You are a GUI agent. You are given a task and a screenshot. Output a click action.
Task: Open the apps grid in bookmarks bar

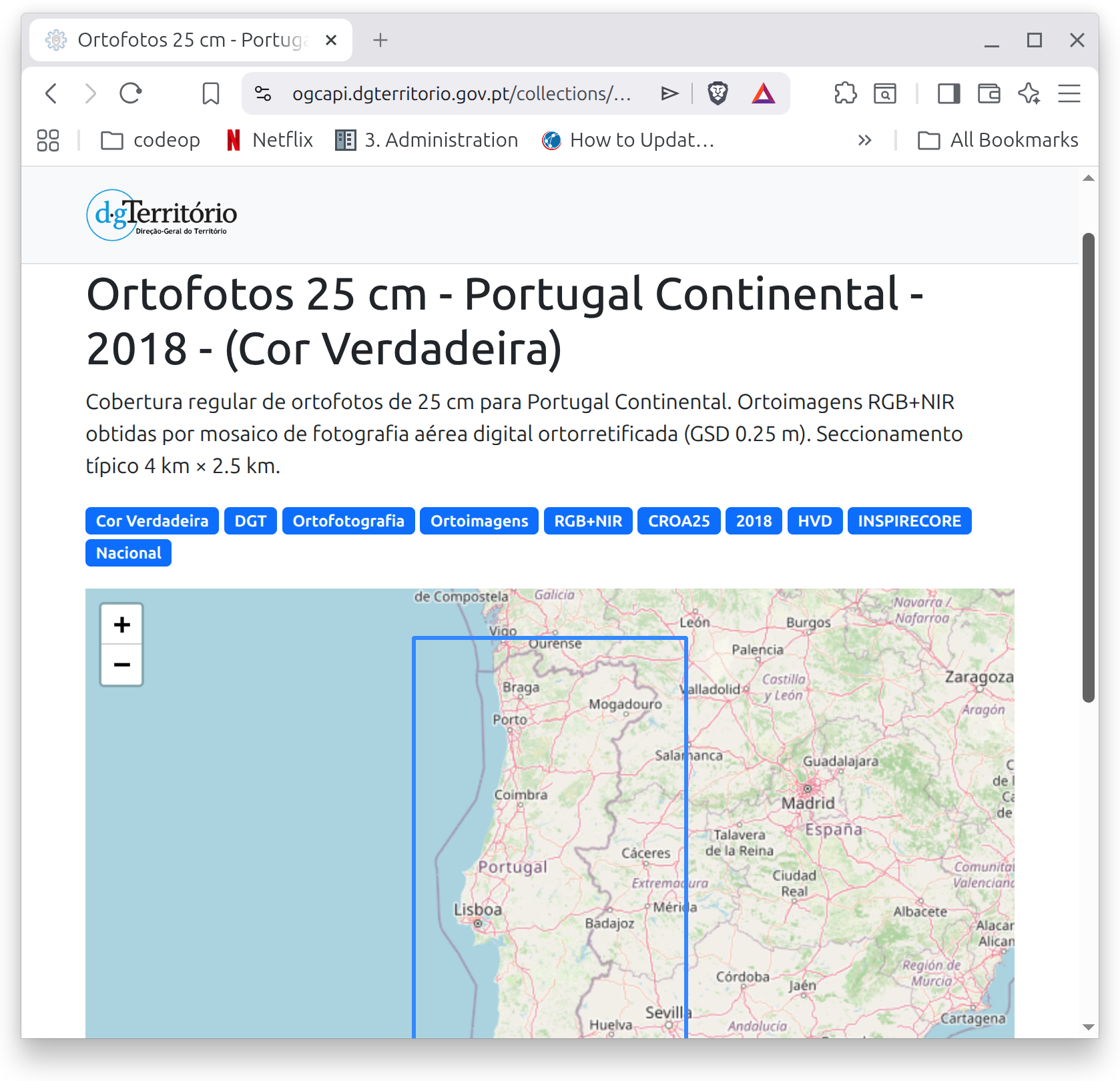(48, 140)
